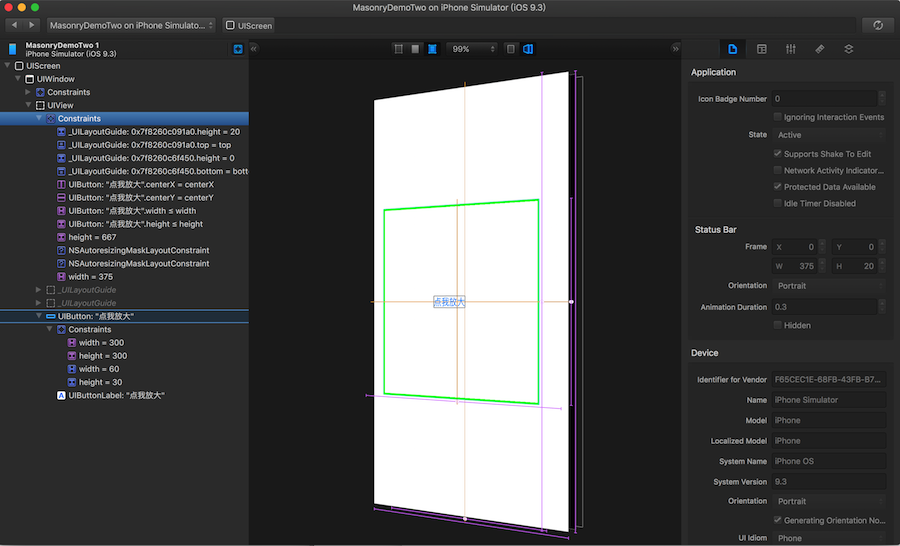900x546 pixels.
Task: Toggle Idle Timer Disabled checkbox
Action: pyautogui.click(x=777, y=203)
